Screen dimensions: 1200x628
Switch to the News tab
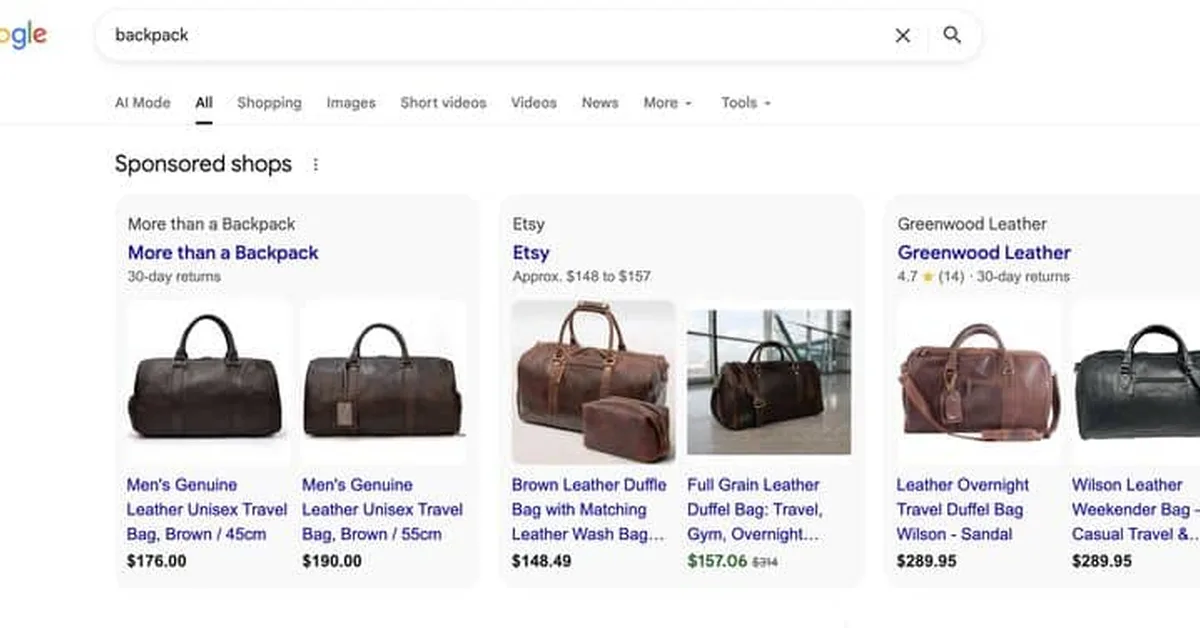(x=599, y=102)
